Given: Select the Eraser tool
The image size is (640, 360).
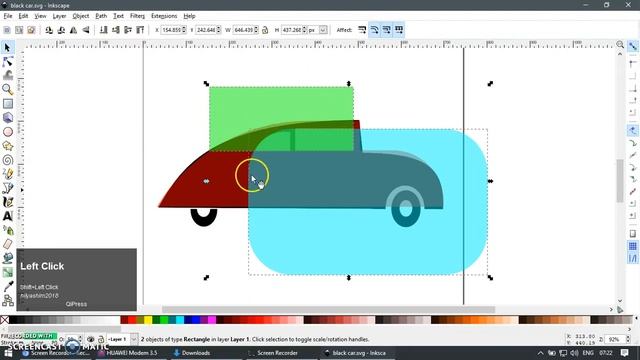Looking at the screenshot, I should (x=7, y=244).
